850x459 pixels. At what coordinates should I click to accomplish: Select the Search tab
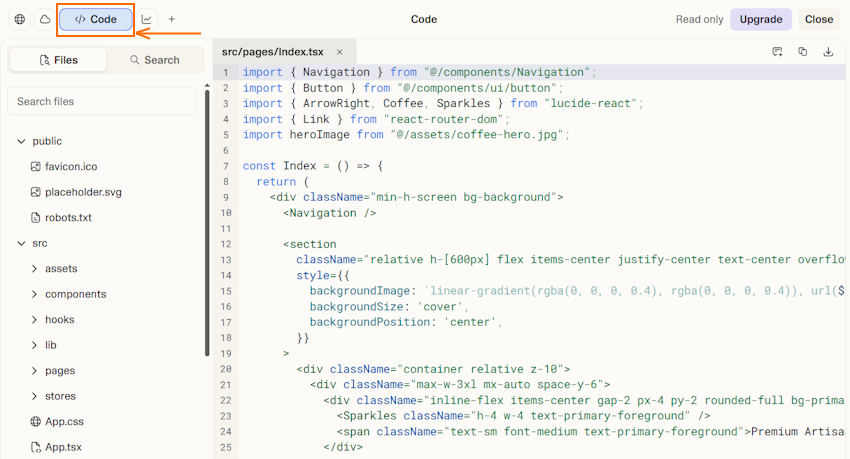[154, 60]
